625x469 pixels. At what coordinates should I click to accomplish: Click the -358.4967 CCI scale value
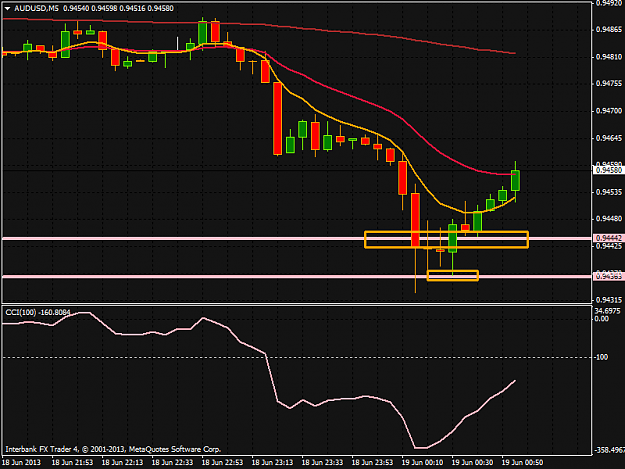(609, 450)
